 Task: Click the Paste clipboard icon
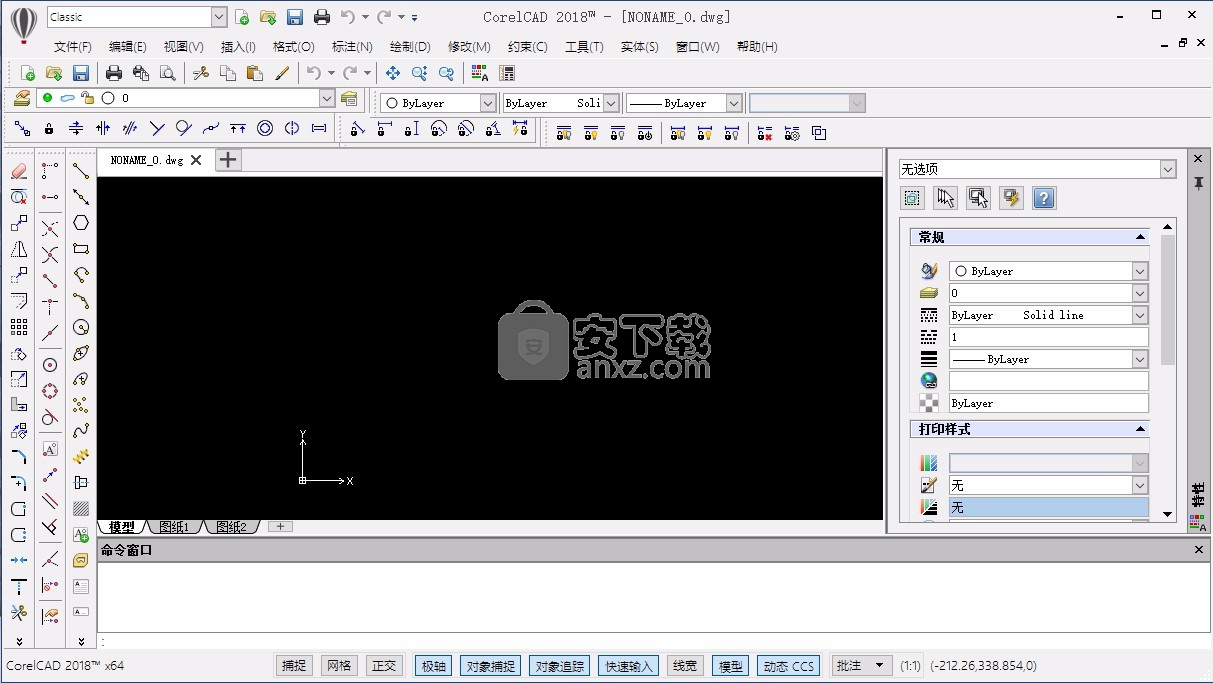[254, 73]
